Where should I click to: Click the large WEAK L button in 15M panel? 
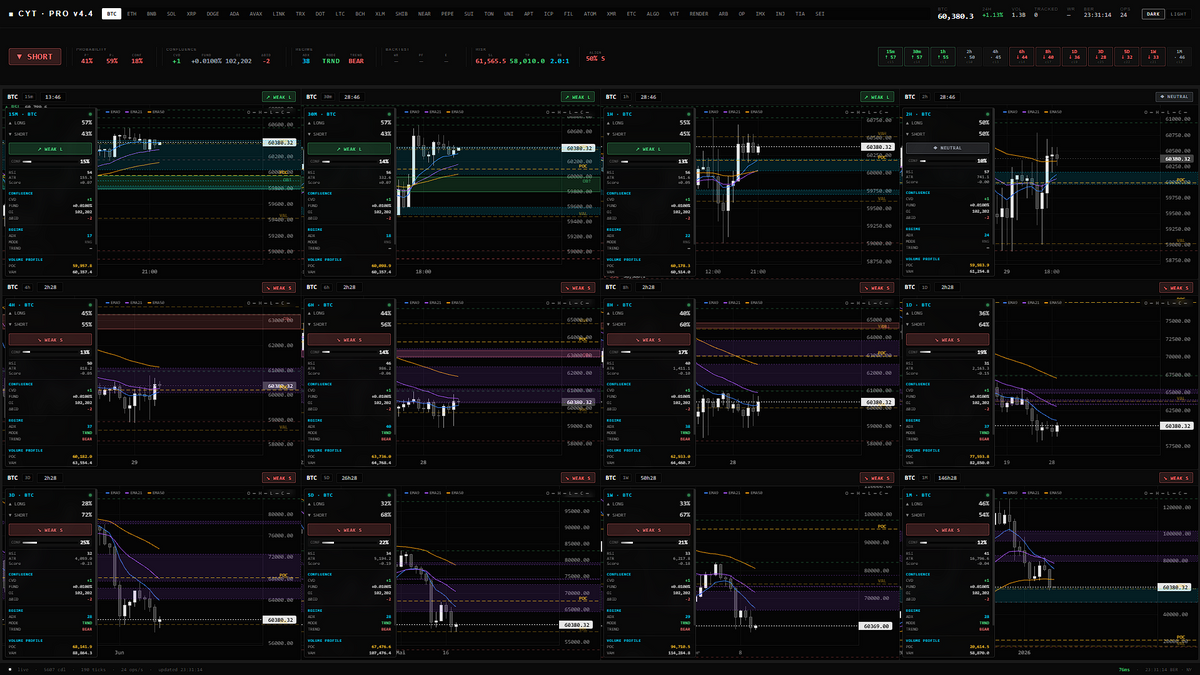pos(50,148)
